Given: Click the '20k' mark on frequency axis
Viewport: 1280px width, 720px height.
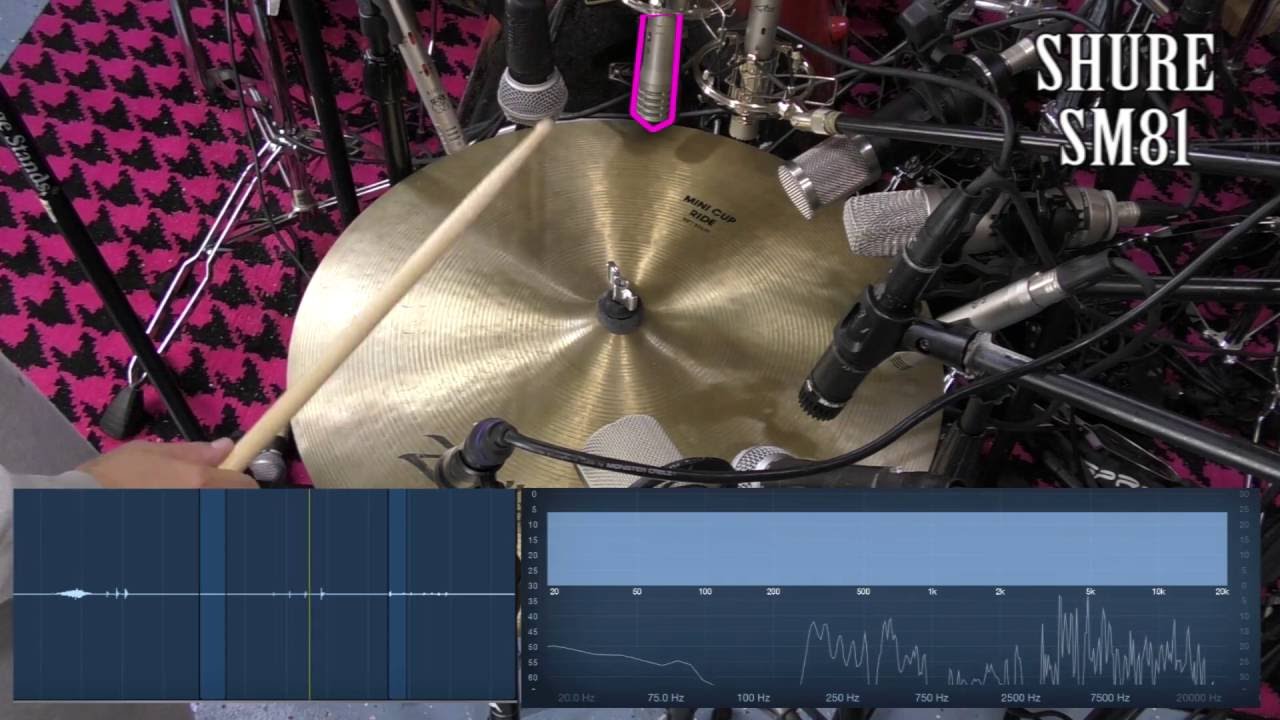Looking at the screenshot, I should click(1221, 592).
